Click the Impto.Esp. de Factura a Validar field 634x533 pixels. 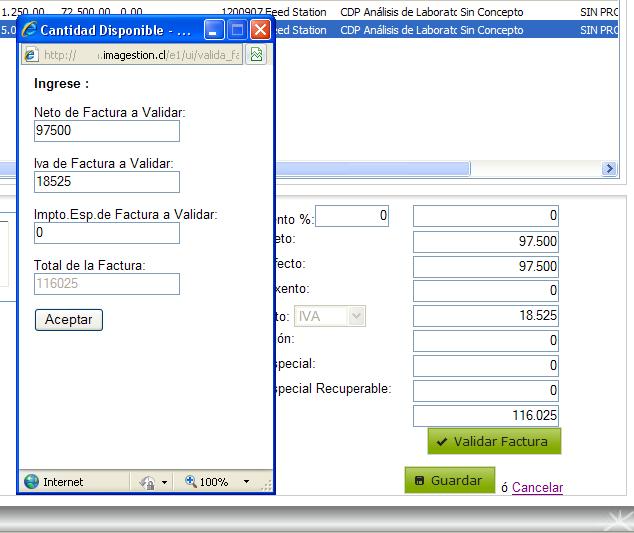pos(107,233)
